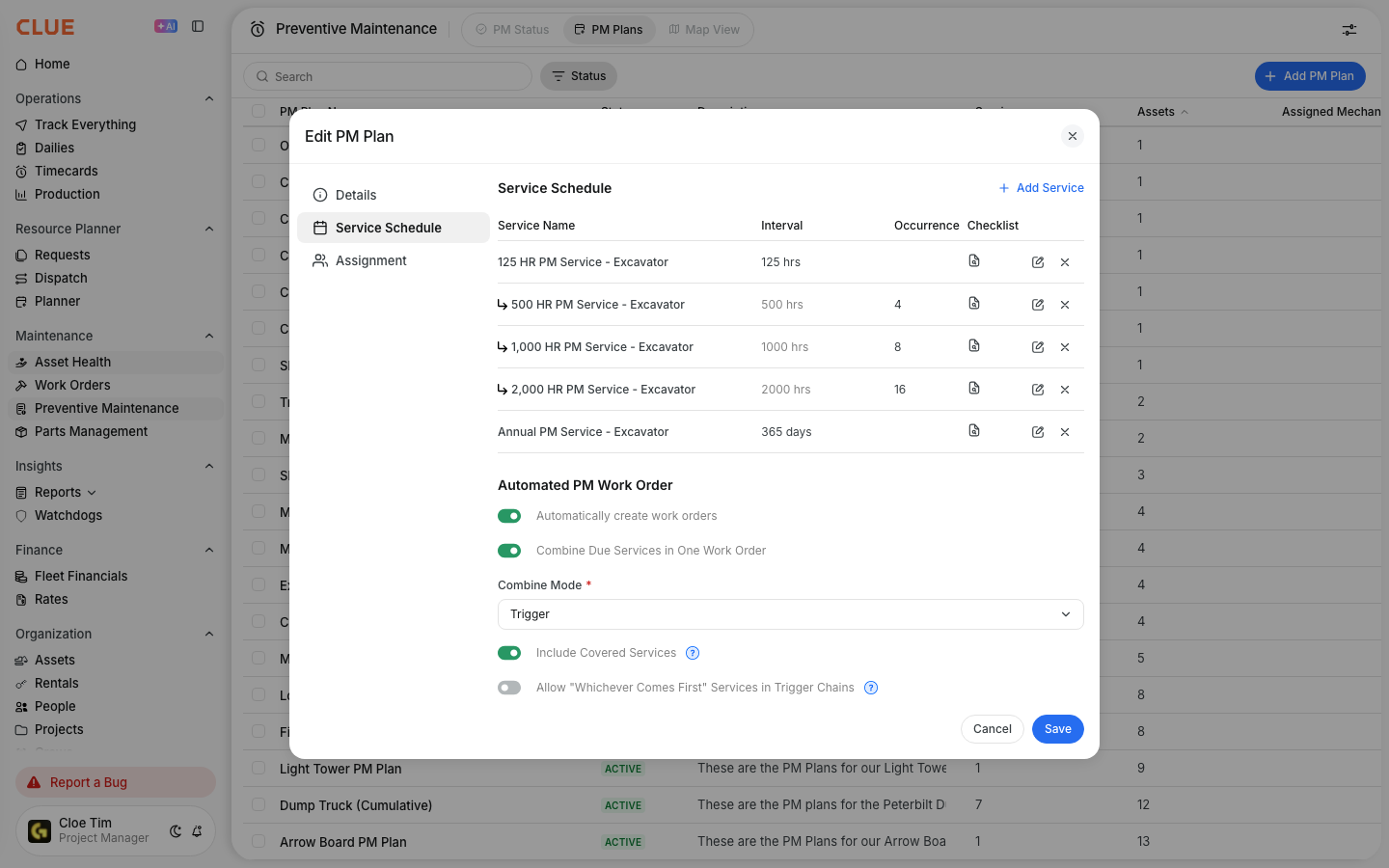
Task: Click Add Service link
Action: [x=1041, y=188]
